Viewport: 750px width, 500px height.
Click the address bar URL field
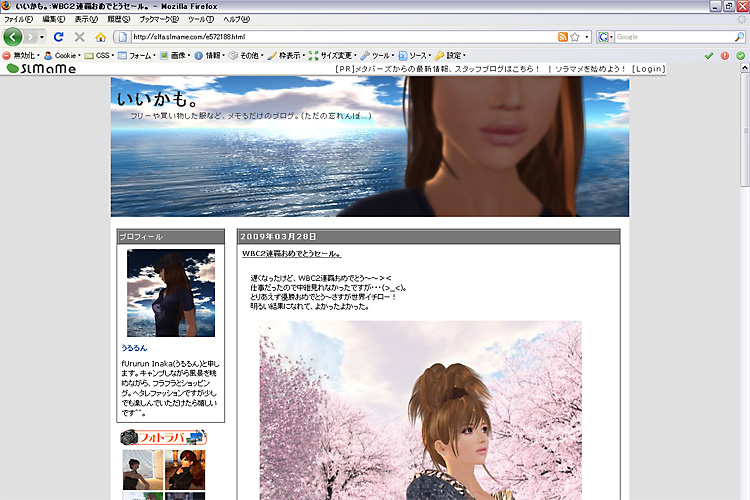point(343,37)
